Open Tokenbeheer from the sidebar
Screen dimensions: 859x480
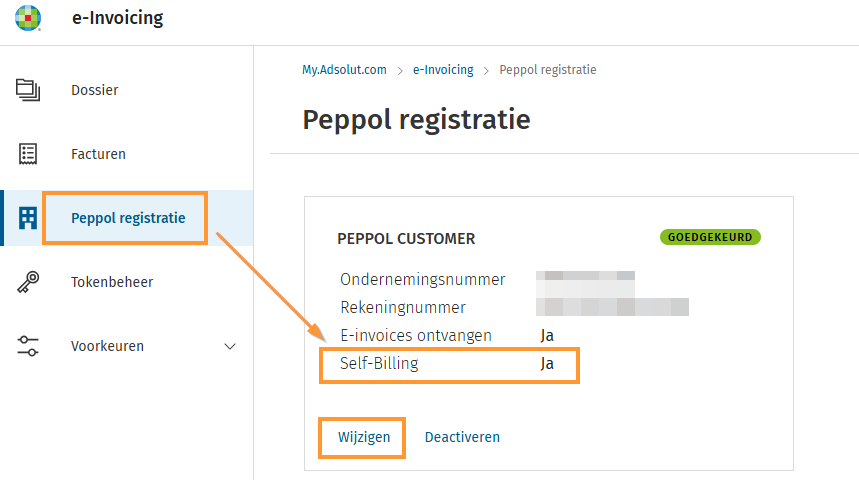pyautogui.click(x=112, y=282)
